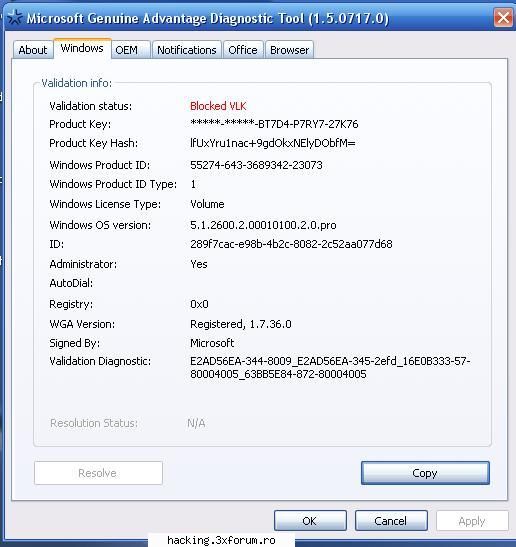Open the Office tab
This screenshot has width=516, height=547.
(243, 50)
